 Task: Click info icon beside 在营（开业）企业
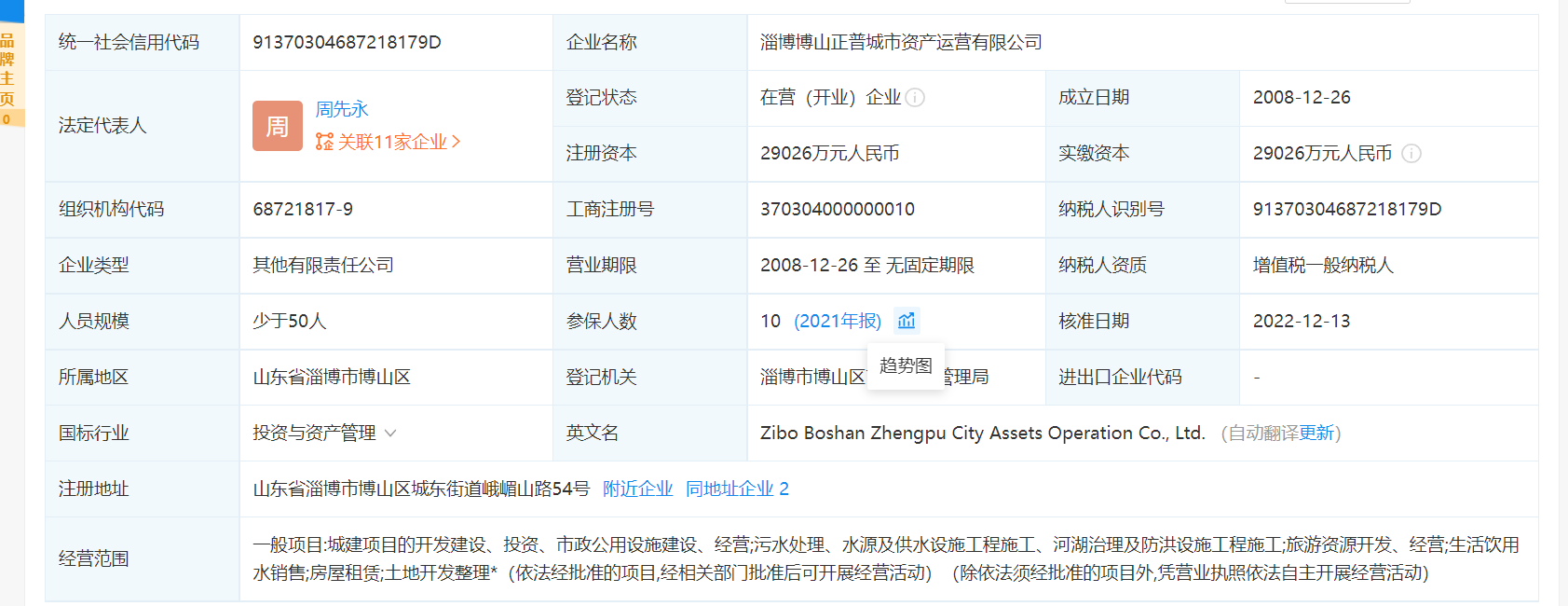(915, 98)
